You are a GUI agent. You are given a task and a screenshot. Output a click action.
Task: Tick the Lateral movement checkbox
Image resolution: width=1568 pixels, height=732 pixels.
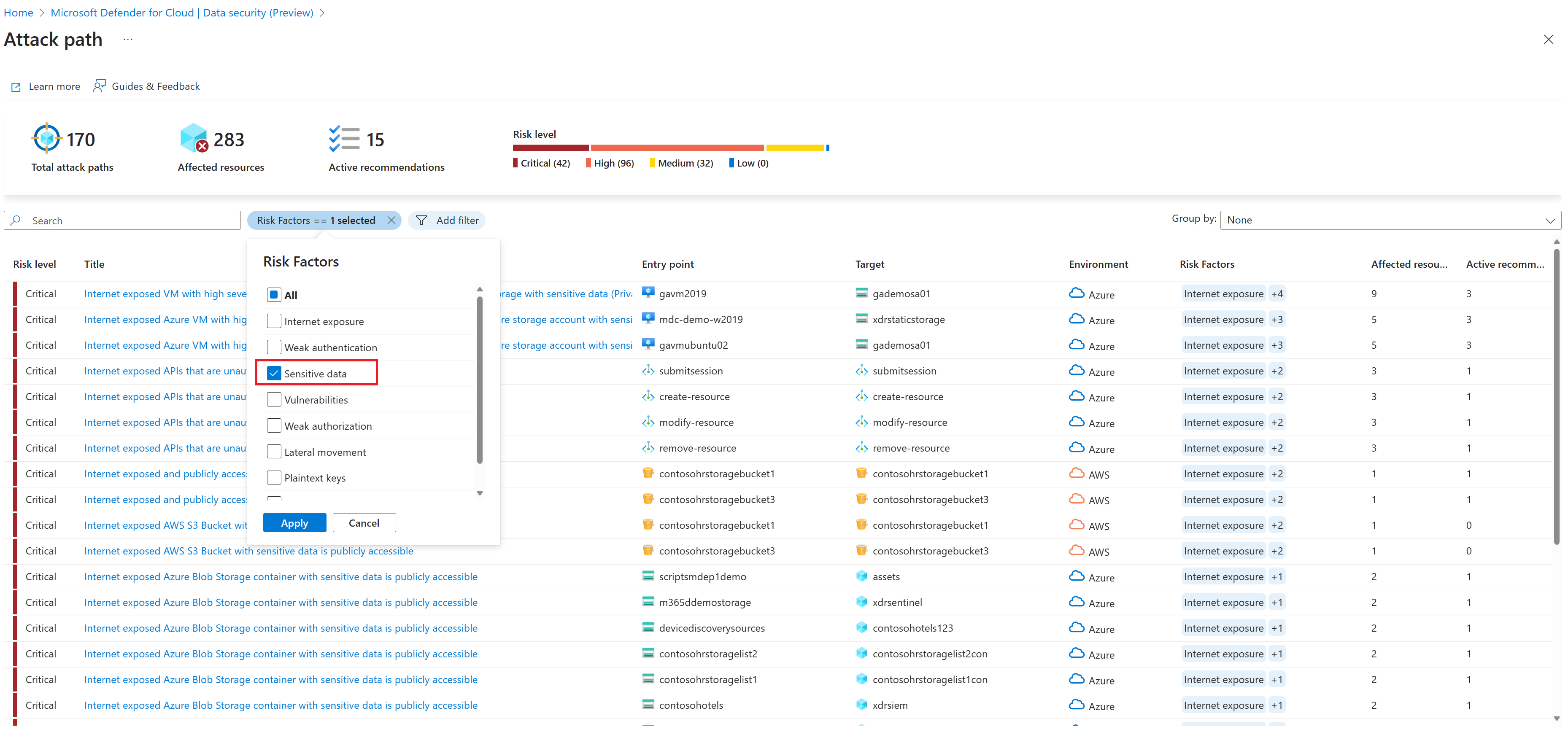pyautogui.click(x=274, y=452)
